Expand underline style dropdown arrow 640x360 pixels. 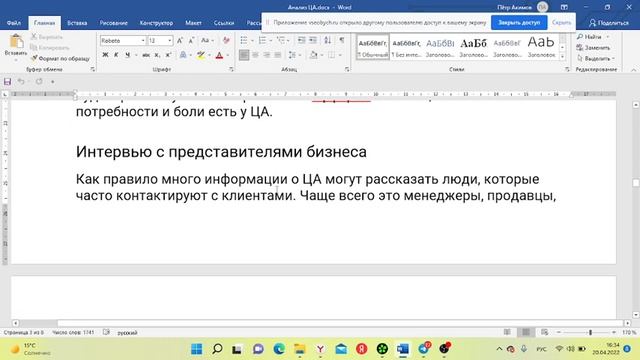(135, 55)
